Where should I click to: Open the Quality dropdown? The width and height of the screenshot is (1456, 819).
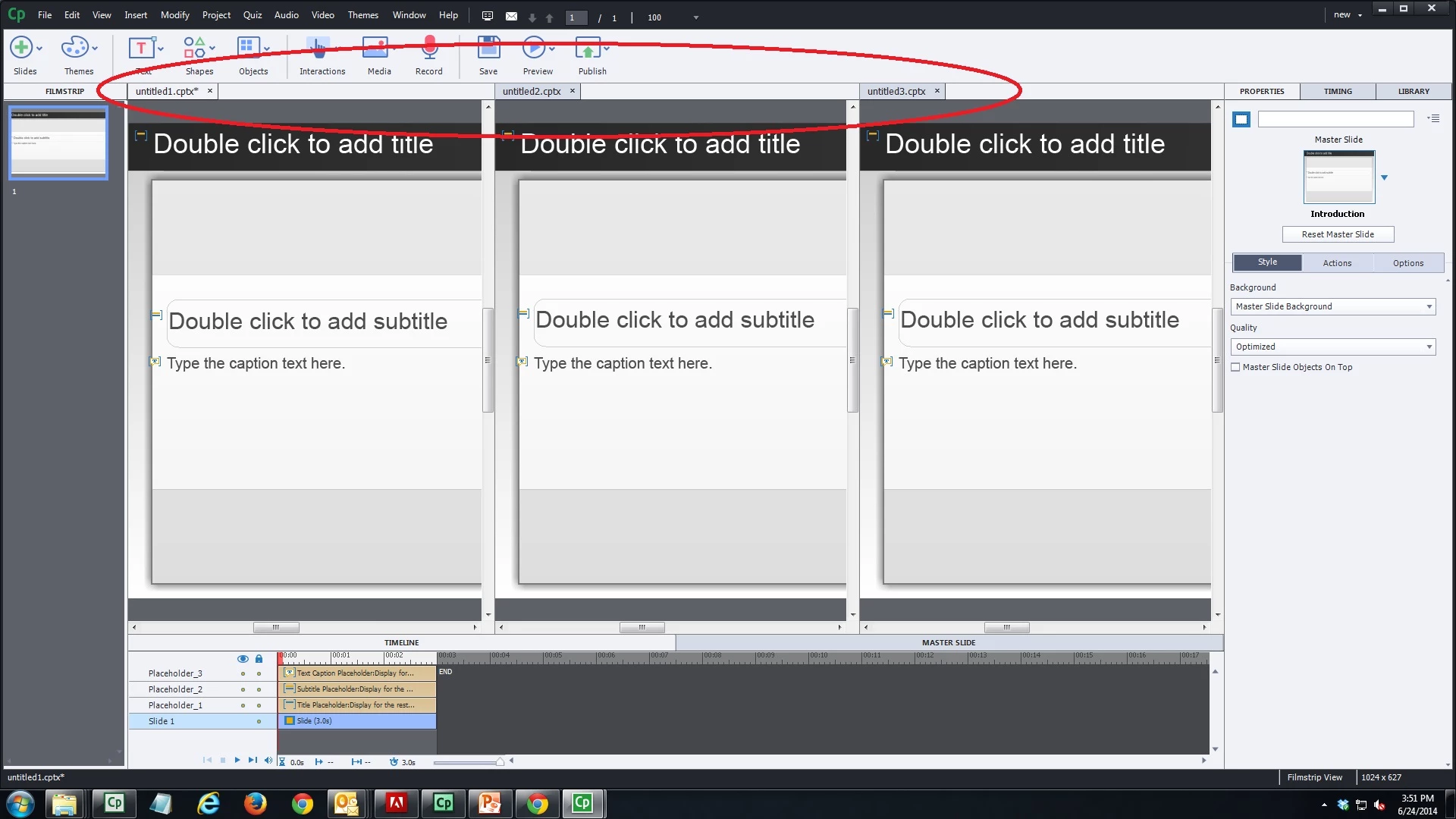[x=1332, y=347]
